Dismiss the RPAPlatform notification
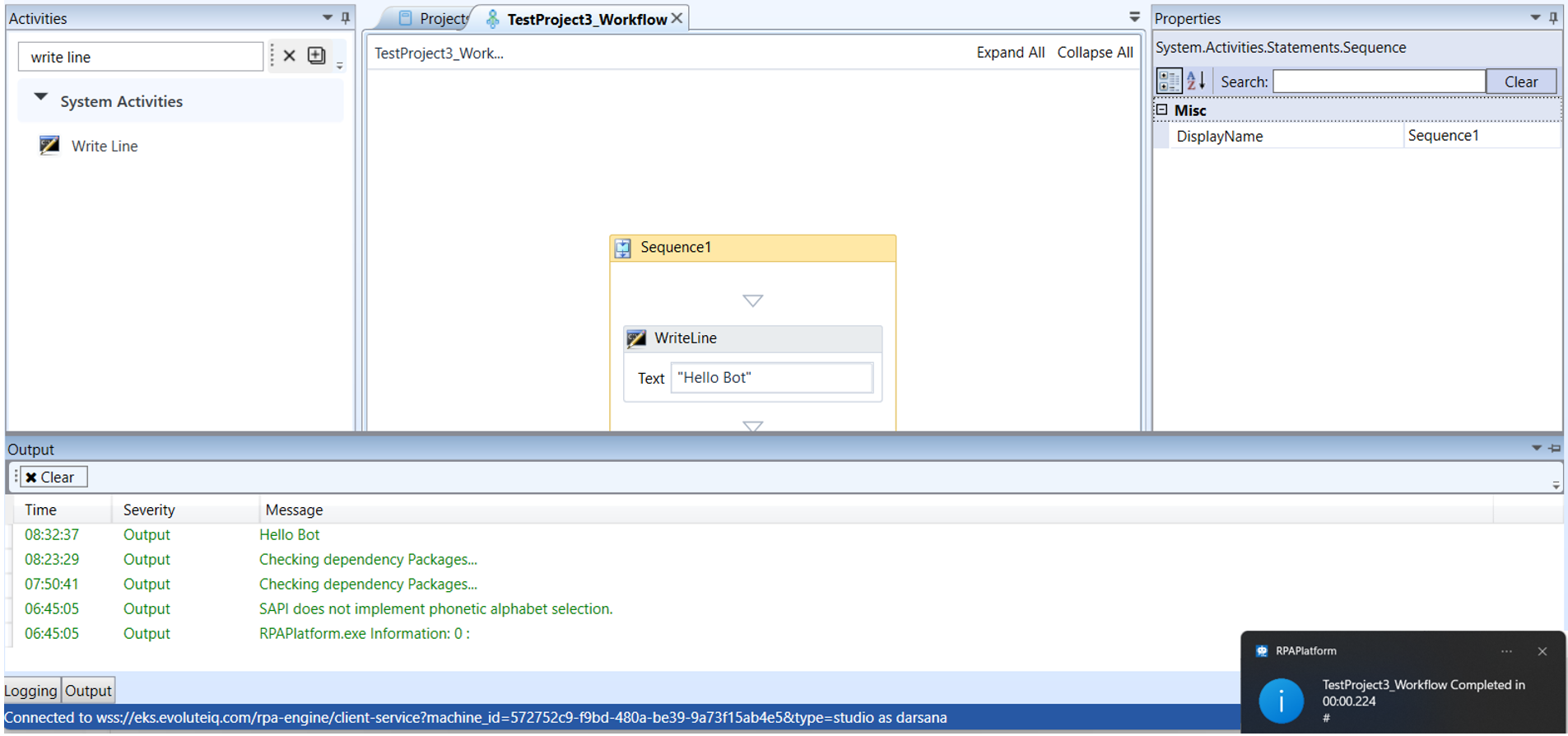The width and height of the screenshot is (1568, 736). pos(1542,651)
